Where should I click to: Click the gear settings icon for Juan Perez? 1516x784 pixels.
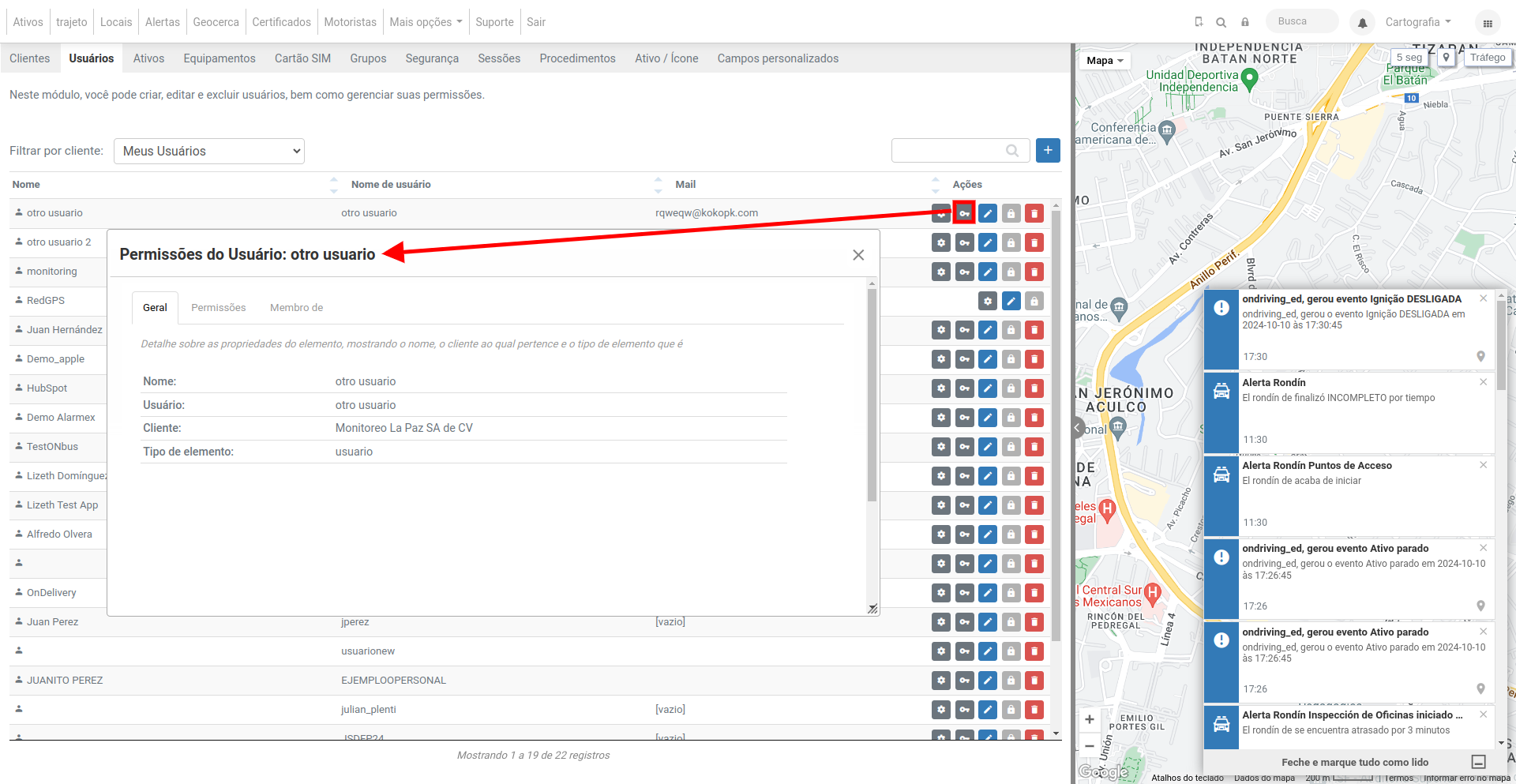940,622
